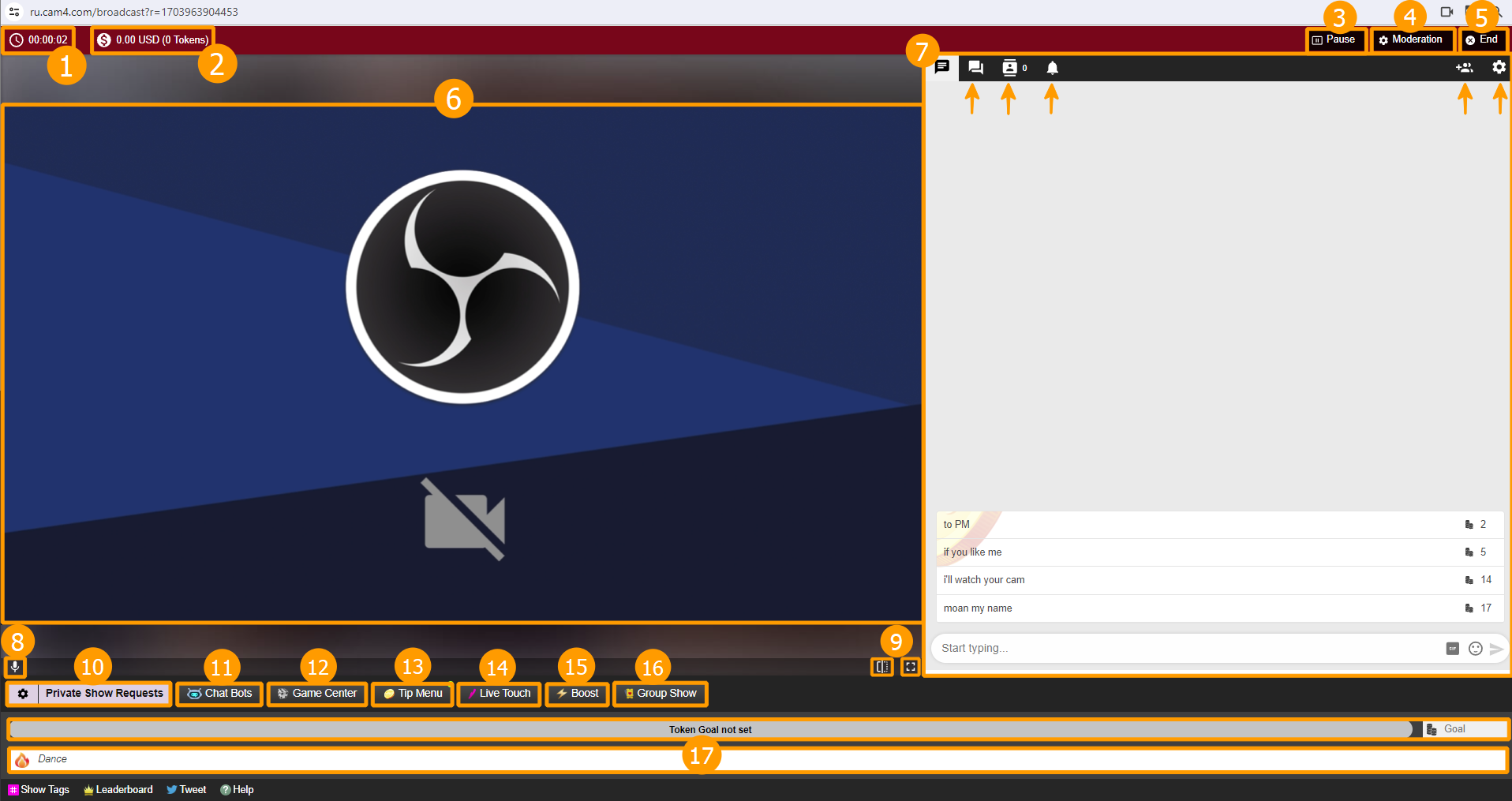Toggle fullscreen video mode

point(911,668)
